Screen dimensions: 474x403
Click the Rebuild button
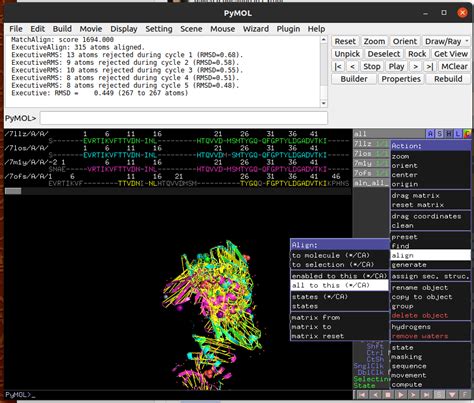(x=448, y=79)
